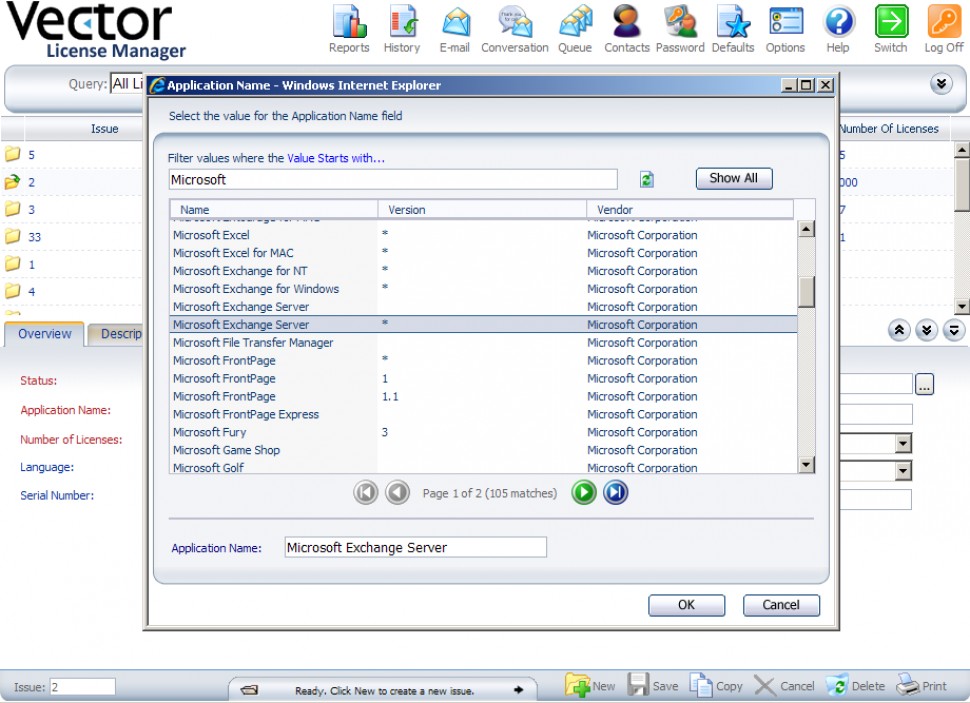The width and height of the screenshot is (970, 703).
Task: Sort by the Version column header
Action: (482, 210)
